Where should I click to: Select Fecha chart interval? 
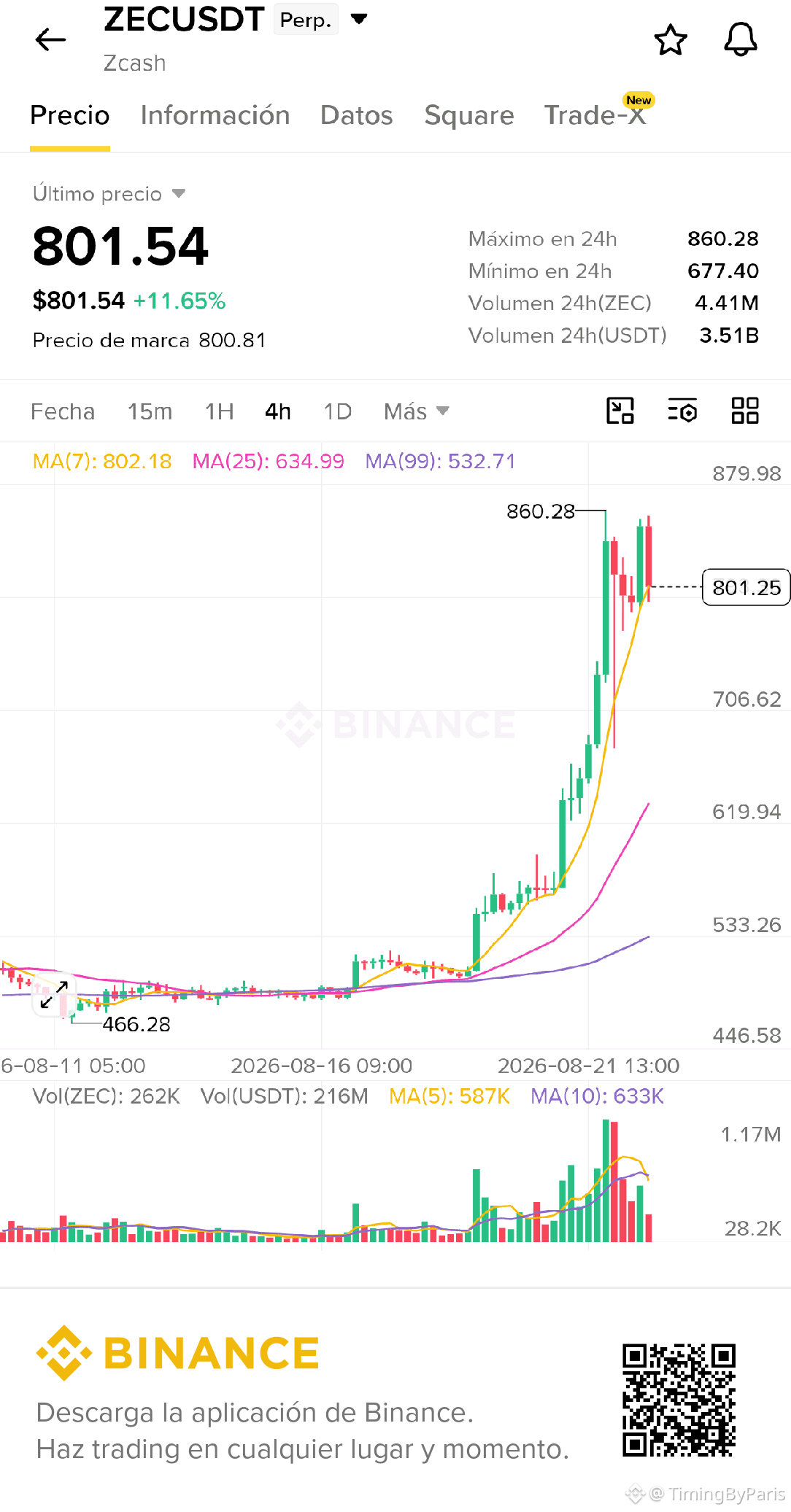tap(63, 411)
